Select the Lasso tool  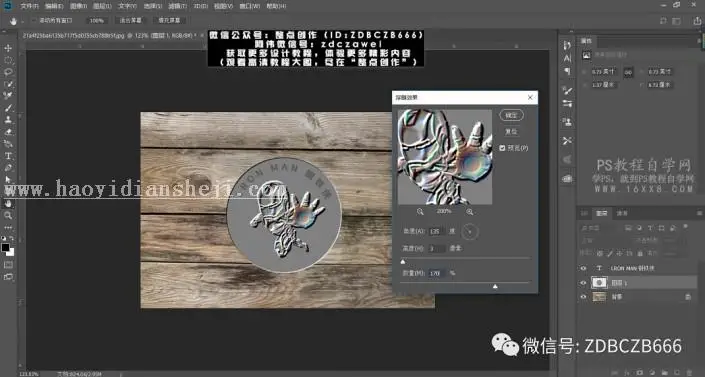point(8,72)
